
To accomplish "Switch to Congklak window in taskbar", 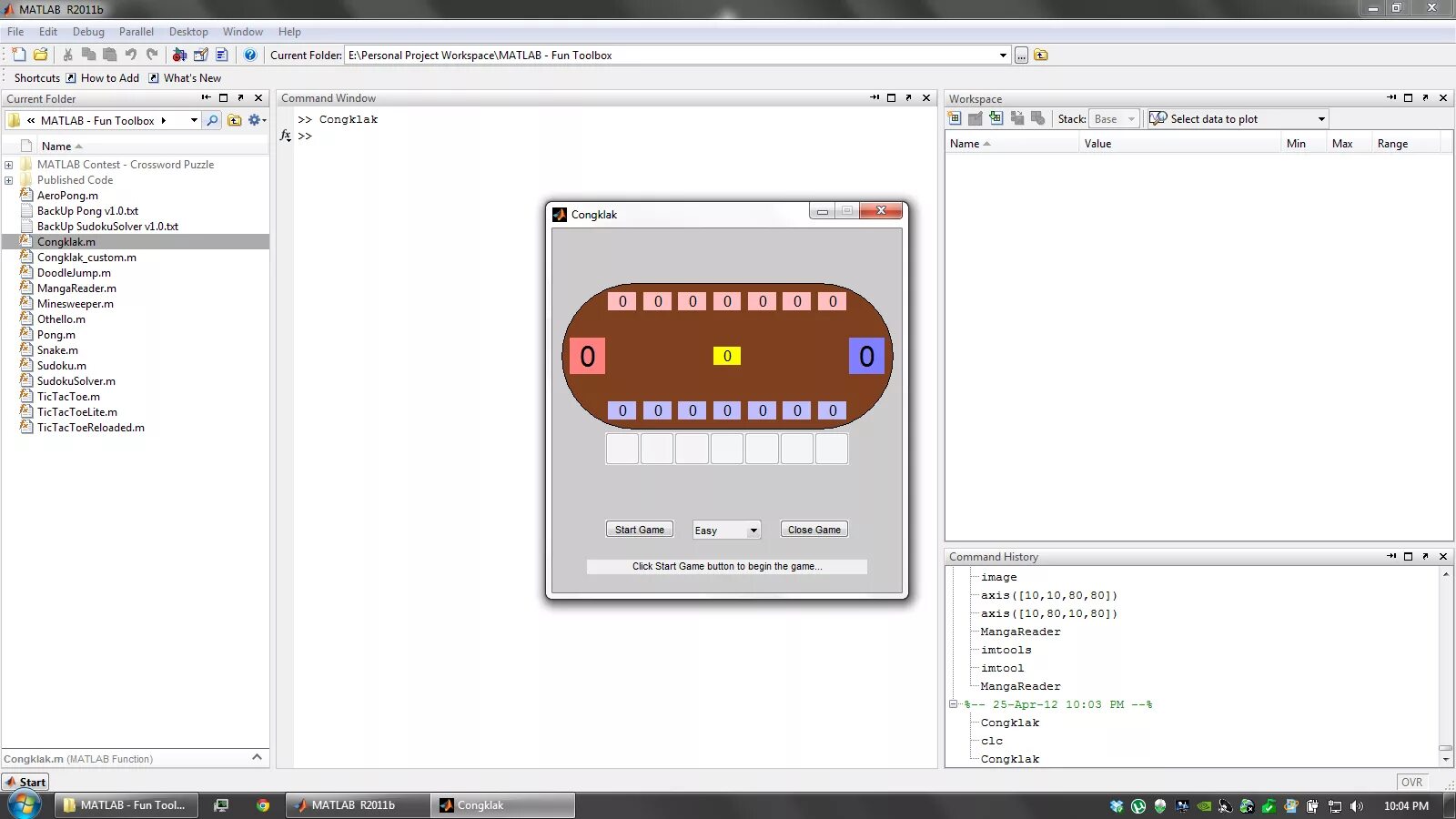I will pos(504,805).
